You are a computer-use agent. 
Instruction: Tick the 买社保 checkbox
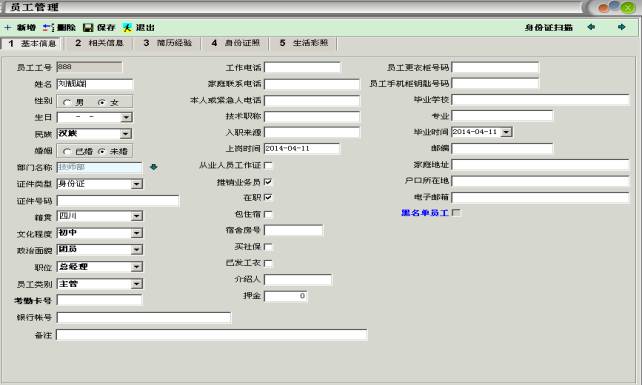tap(268, 247)
